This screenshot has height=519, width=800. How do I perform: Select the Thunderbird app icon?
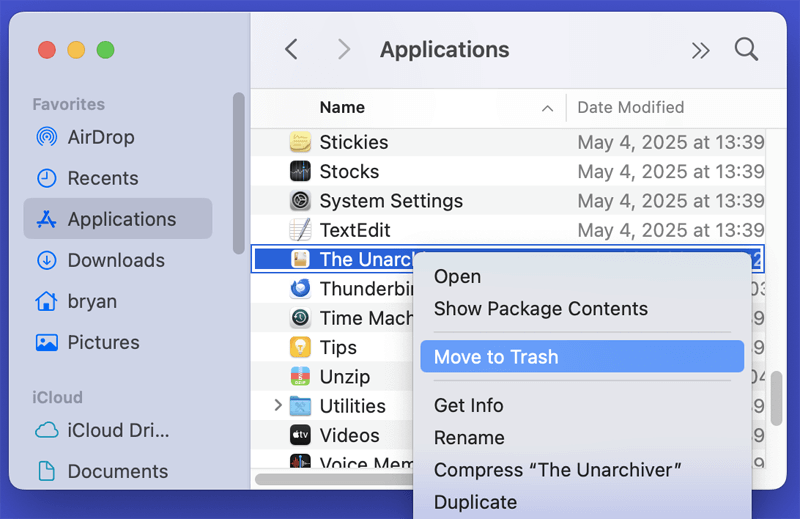(x=300, y=288)
